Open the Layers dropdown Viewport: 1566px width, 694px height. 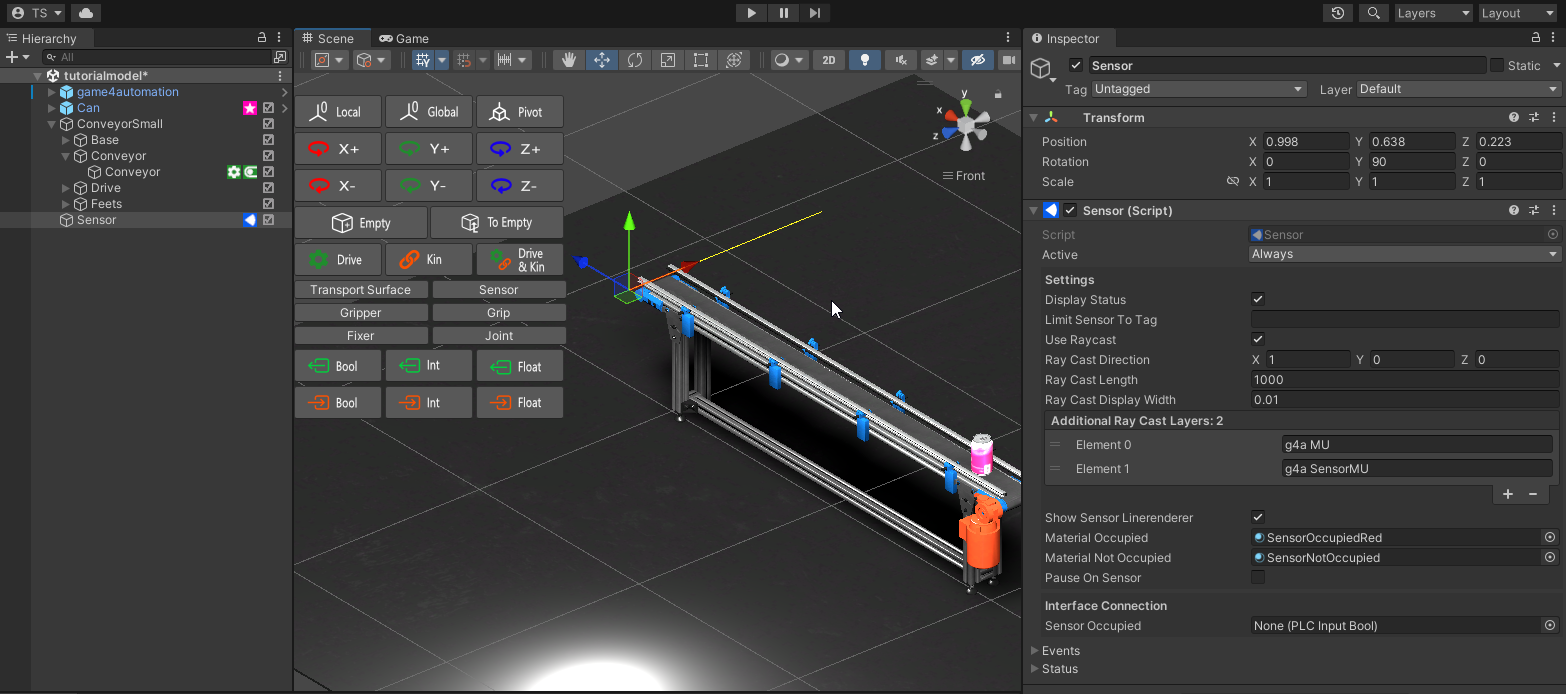pos(1432,13)
